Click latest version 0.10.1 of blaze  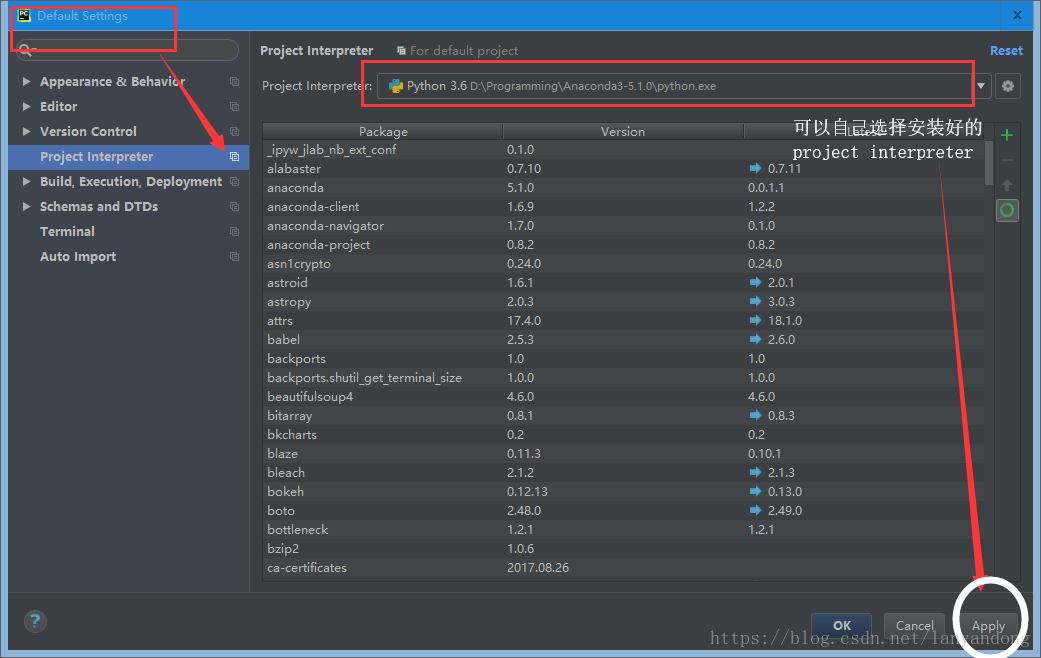click(x=764, y=453)
